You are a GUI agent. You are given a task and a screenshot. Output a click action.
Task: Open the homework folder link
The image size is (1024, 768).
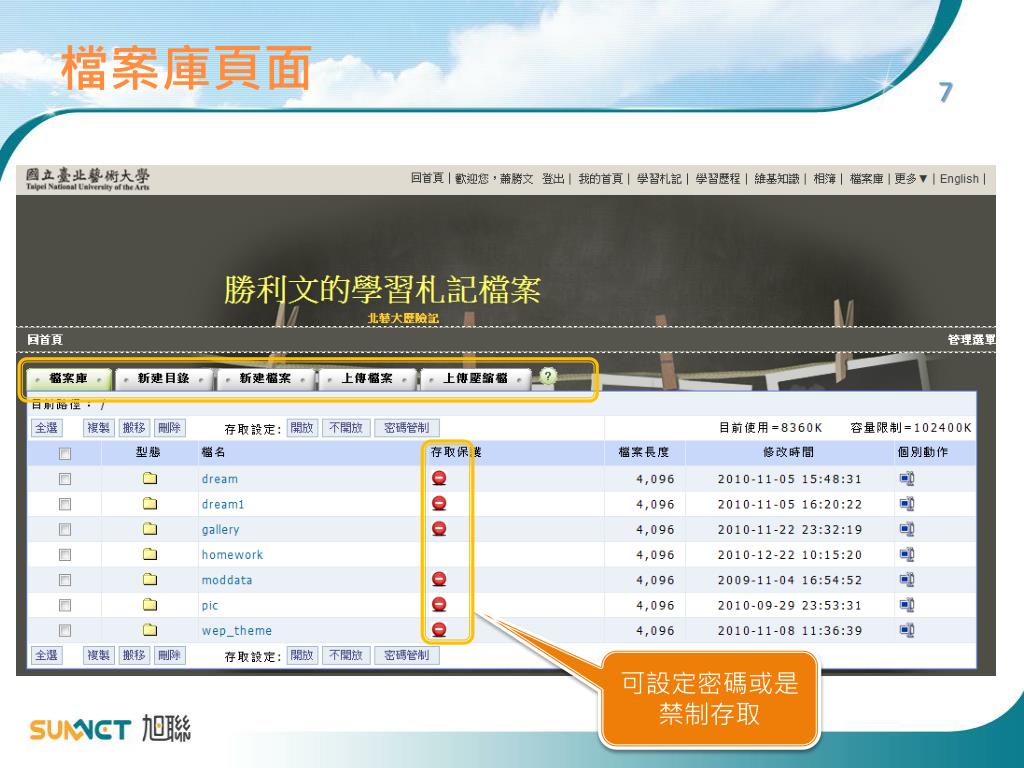tap(232, 554)
